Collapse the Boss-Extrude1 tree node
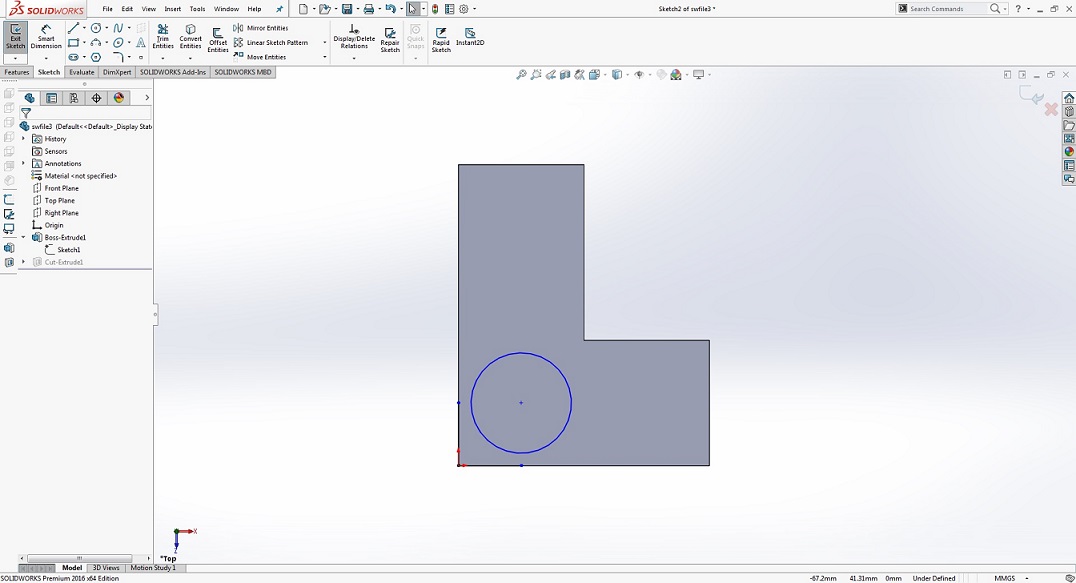 24,237
